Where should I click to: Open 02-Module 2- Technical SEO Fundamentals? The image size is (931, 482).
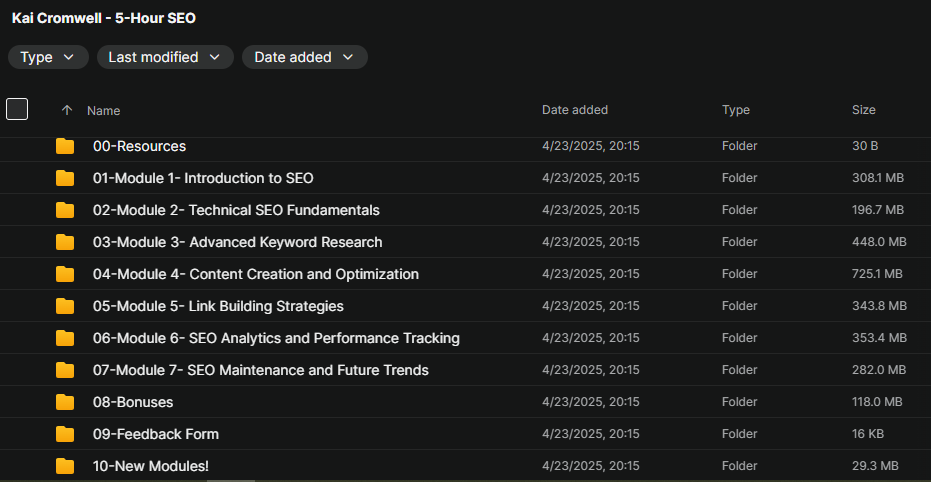(236, 210)
